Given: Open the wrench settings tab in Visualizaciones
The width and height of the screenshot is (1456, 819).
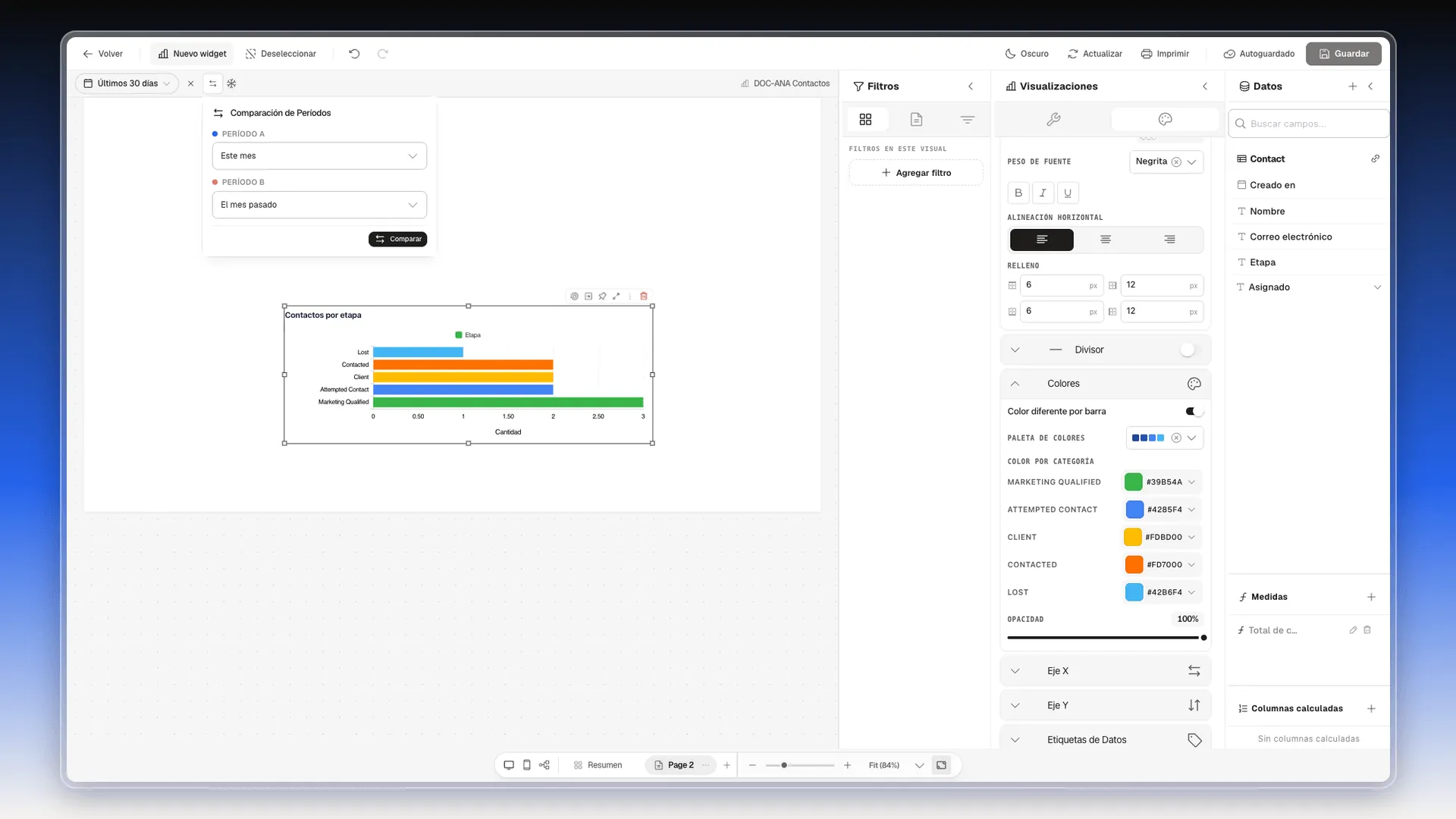Looking at the screenshot, I should point(1053,119).
